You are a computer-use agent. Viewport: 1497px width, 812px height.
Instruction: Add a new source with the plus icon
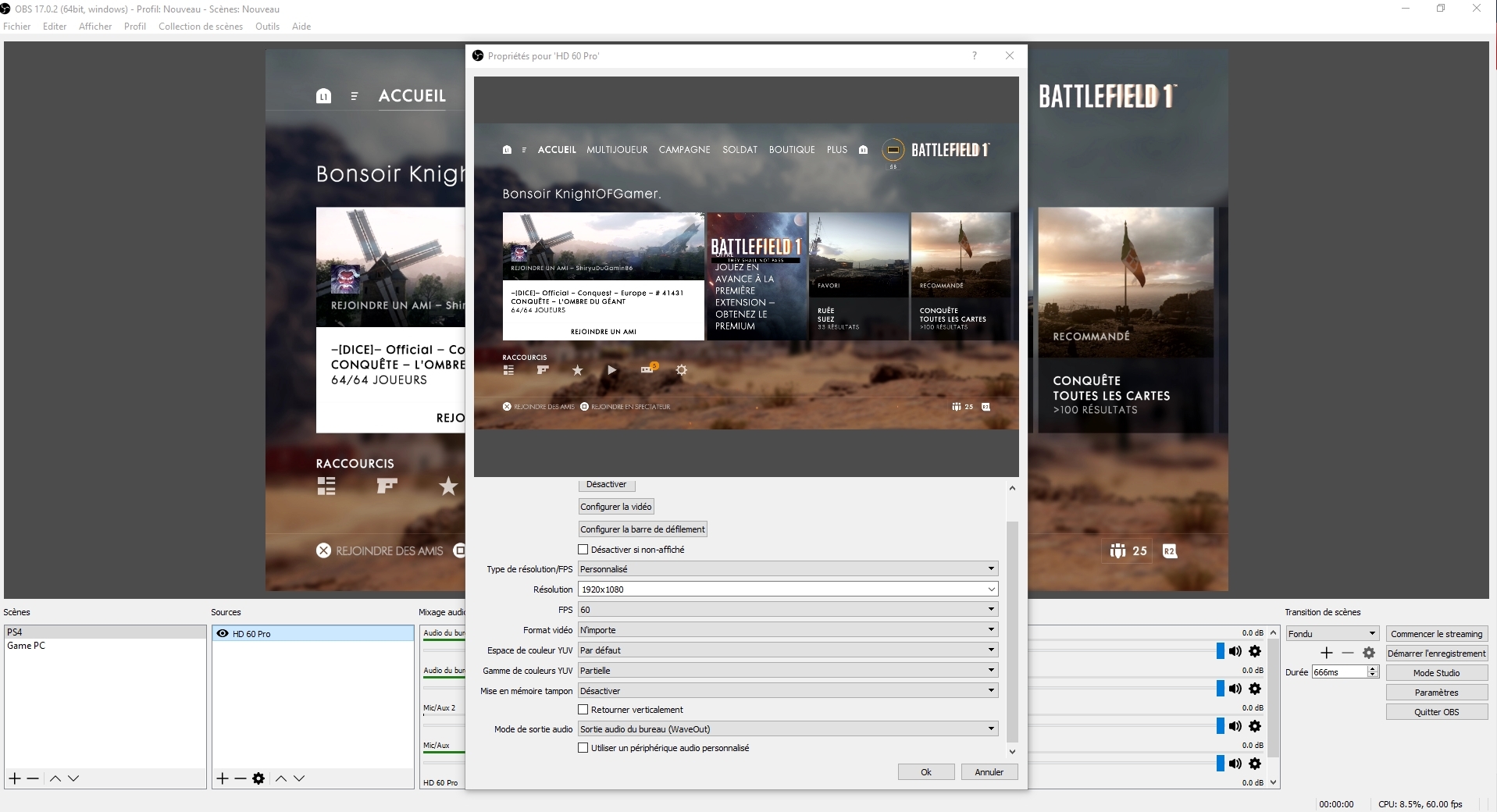pyautogui.click(x=223, y=778)
